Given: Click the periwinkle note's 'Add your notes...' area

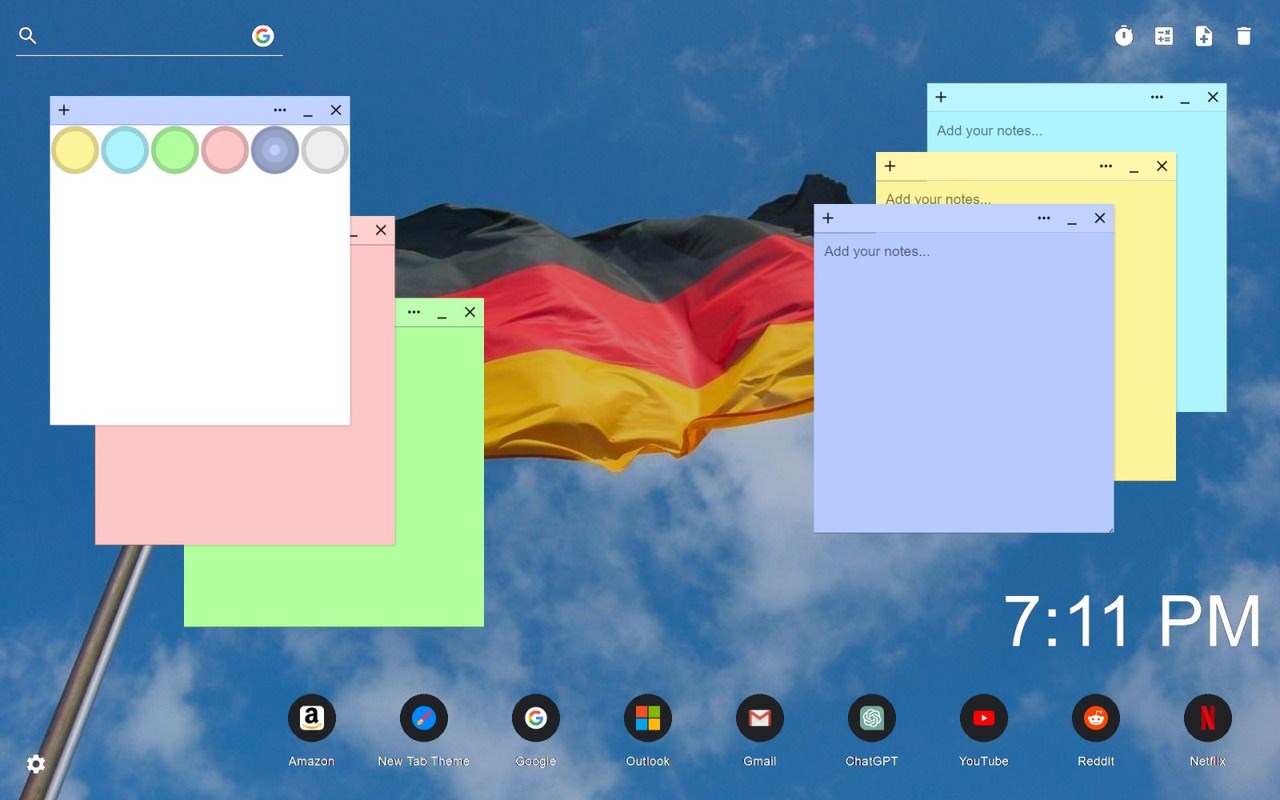Looking at the screenshot, I should pos(963,382).
